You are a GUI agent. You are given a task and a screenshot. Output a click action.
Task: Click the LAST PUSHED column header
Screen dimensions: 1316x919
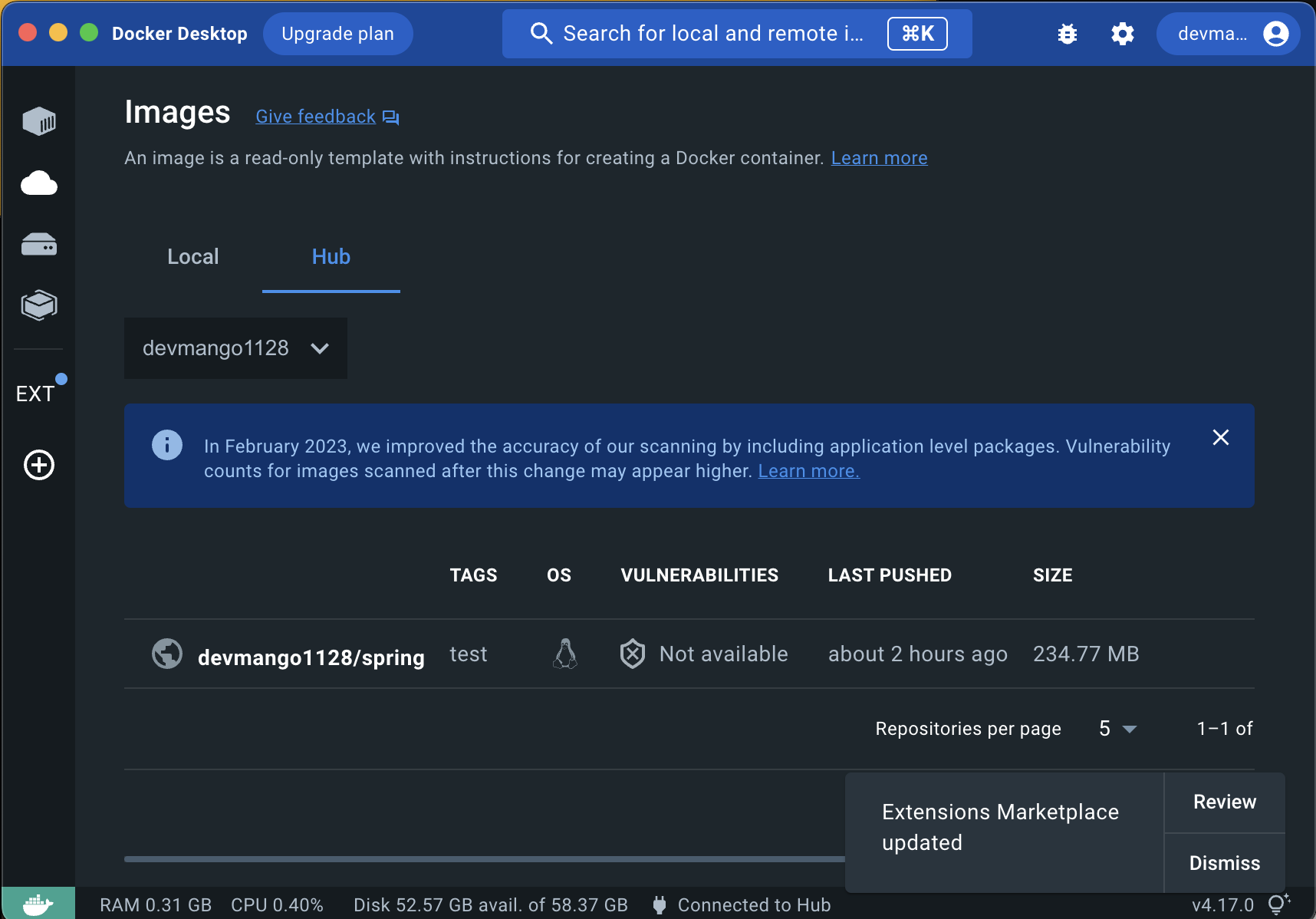click(x=890, y=575)
